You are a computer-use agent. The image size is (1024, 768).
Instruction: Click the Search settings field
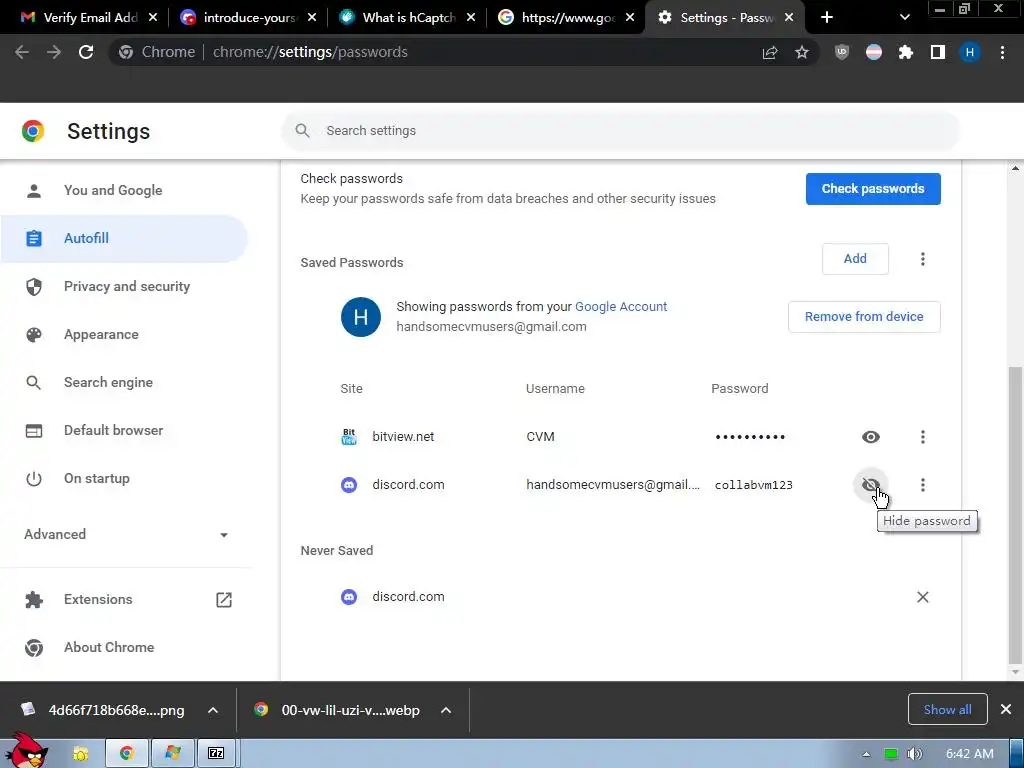620,131
